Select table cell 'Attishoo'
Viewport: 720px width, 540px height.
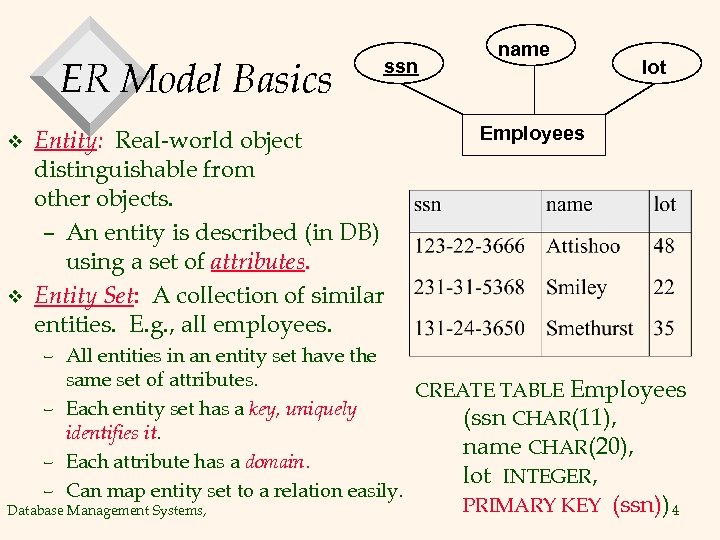coord(583,246)
